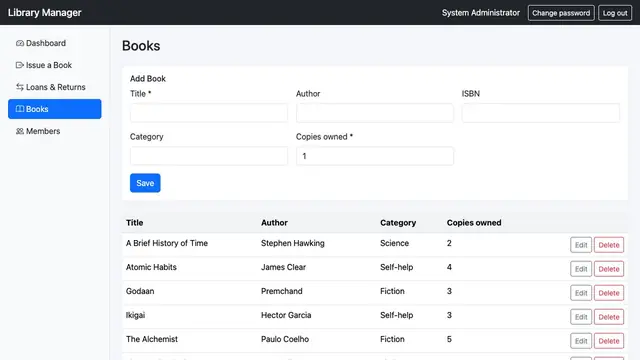Screen dimensions: 640x360
Task: Click 'Stephen Hawking' author cell
Action: [293, 243]
